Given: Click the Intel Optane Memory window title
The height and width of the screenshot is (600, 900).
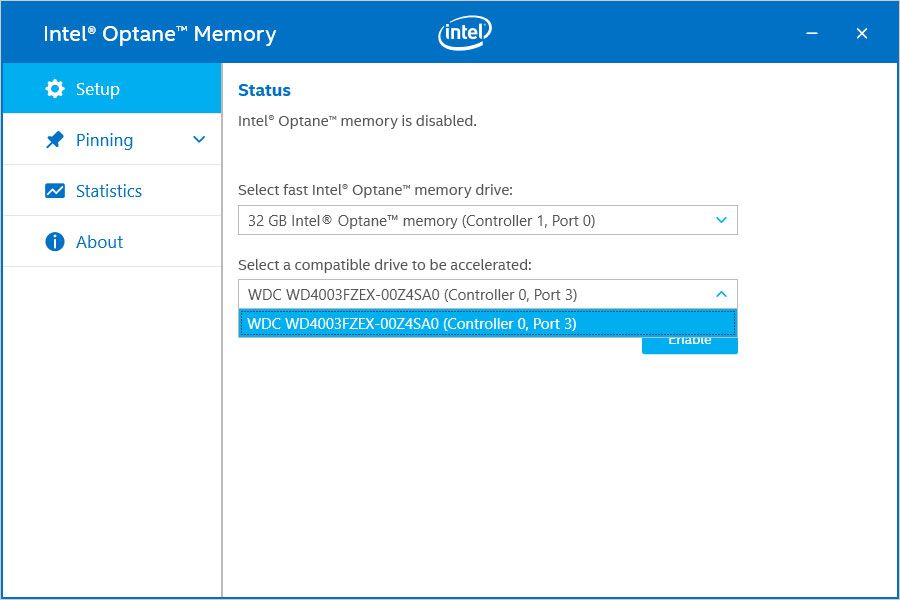Looking at the screenshot, I should pyautogui.click(x=160, y=33).
